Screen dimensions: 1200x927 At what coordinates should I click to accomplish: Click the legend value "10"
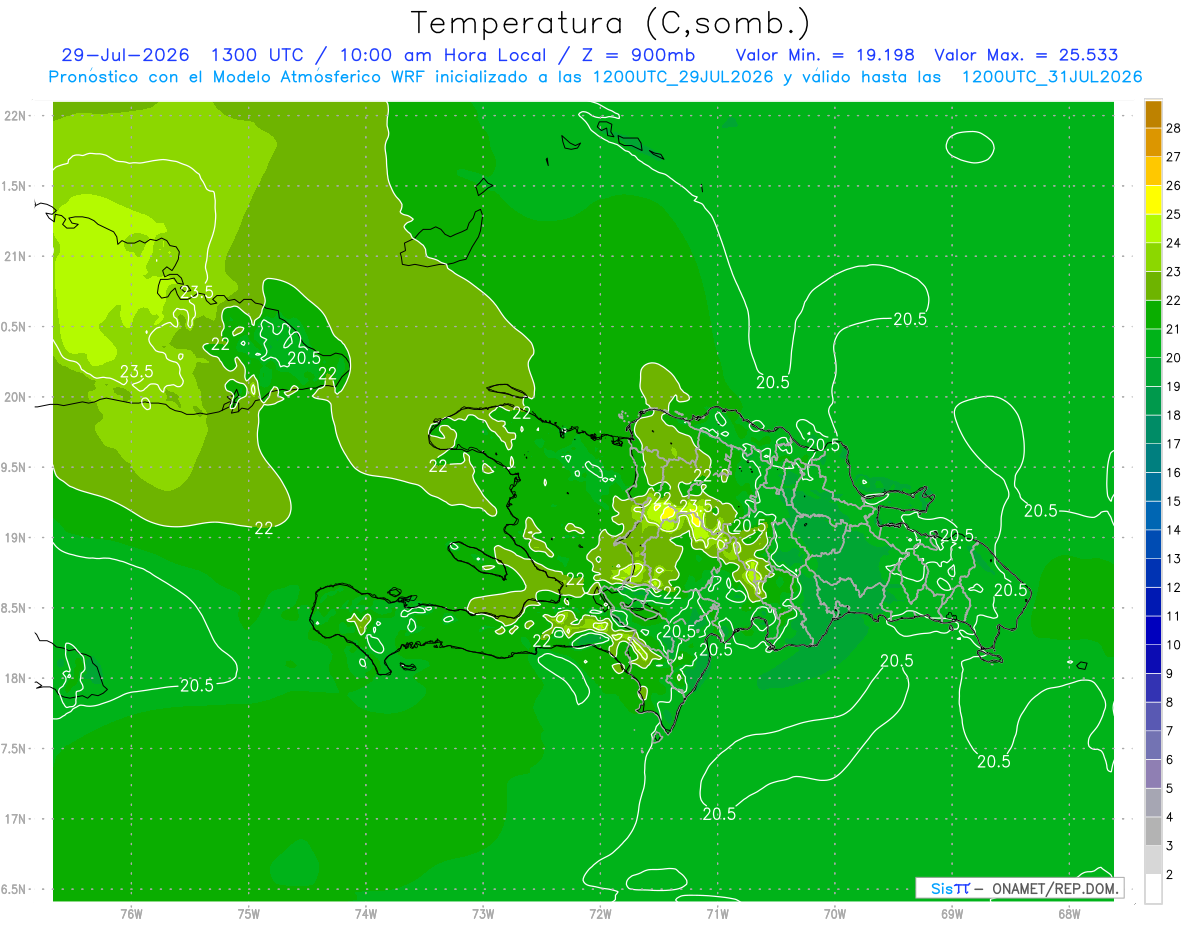1173,645
